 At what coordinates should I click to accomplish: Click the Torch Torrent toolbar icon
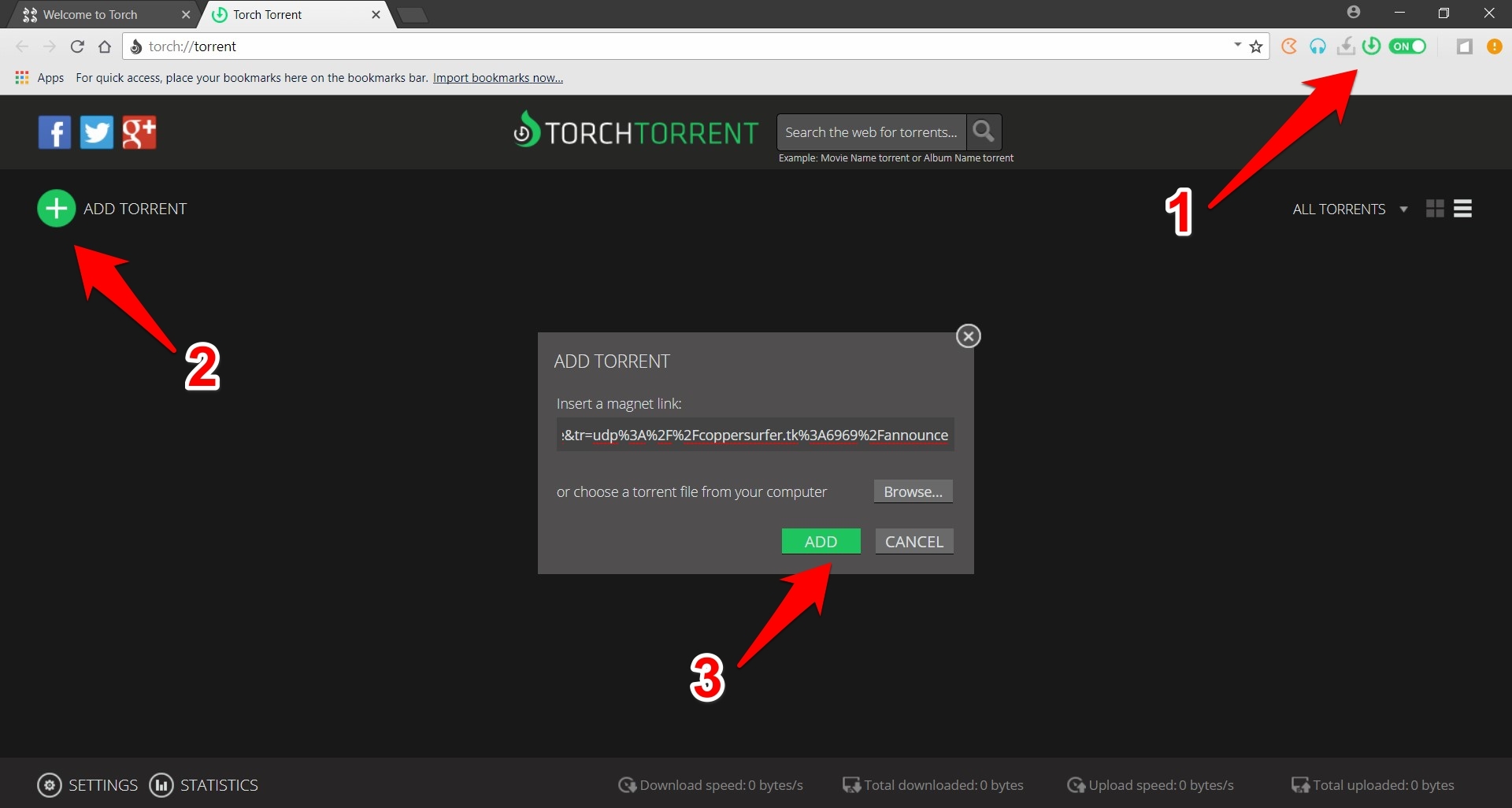[1371, 46]
